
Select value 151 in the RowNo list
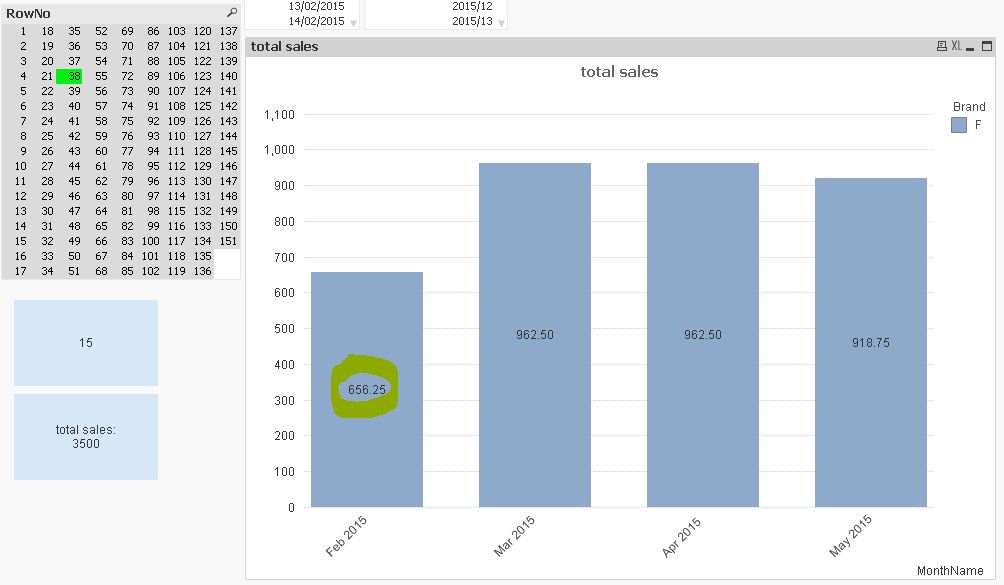227,241
